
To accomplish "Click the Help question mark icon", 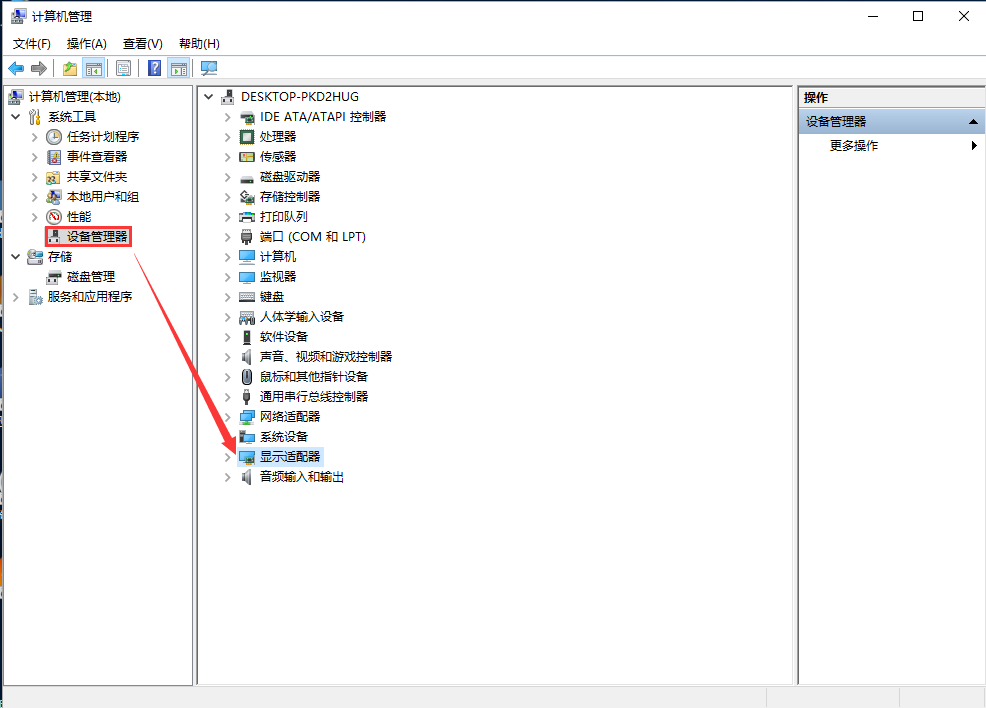I will pos(155,69).
